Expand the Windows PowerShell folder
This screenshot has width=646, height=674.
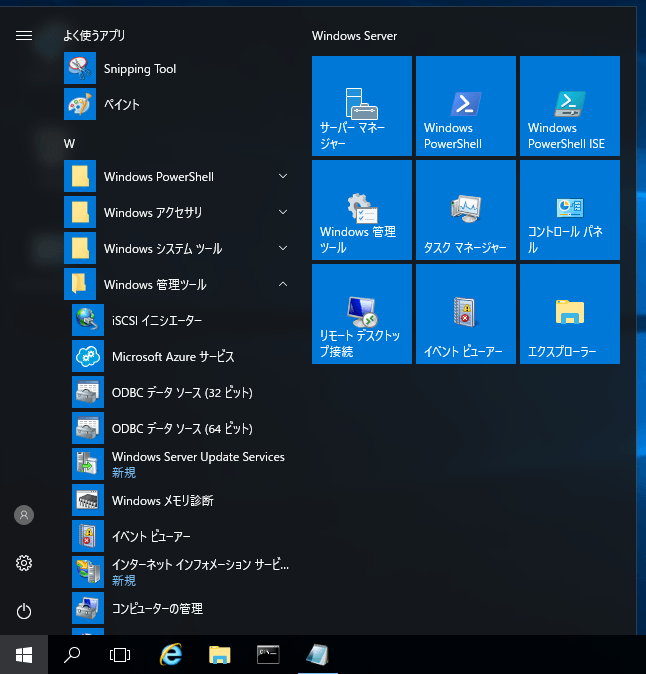176,177
